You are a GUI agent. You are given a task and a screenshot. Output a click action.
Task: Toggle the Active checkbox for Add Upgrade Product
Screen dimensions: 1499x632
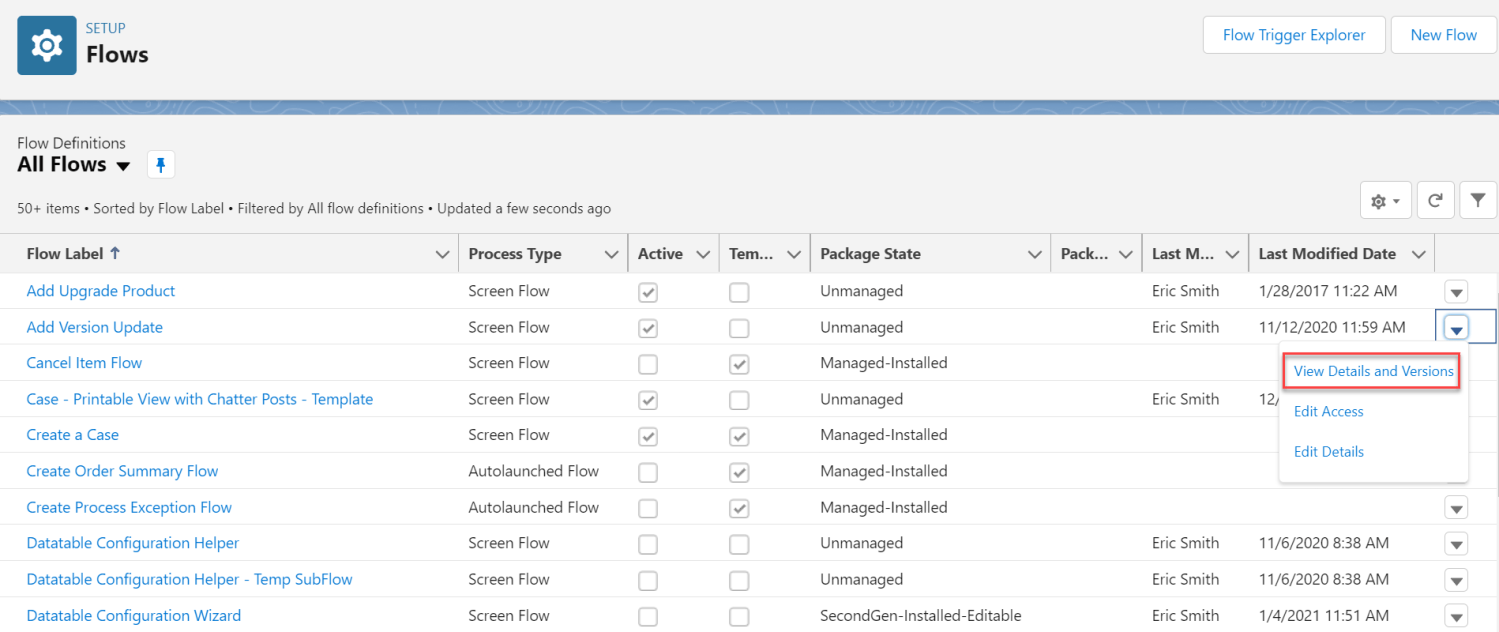647,292
